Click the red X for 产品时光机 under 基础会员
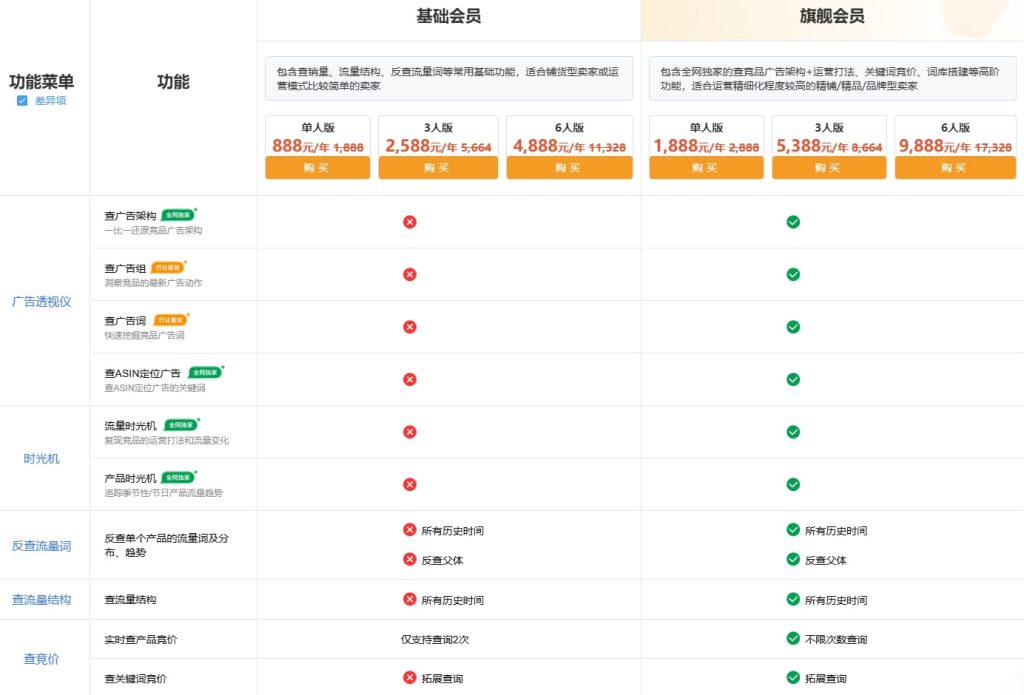The width and height of the screenshot is (1024, 695). point(409,484)
